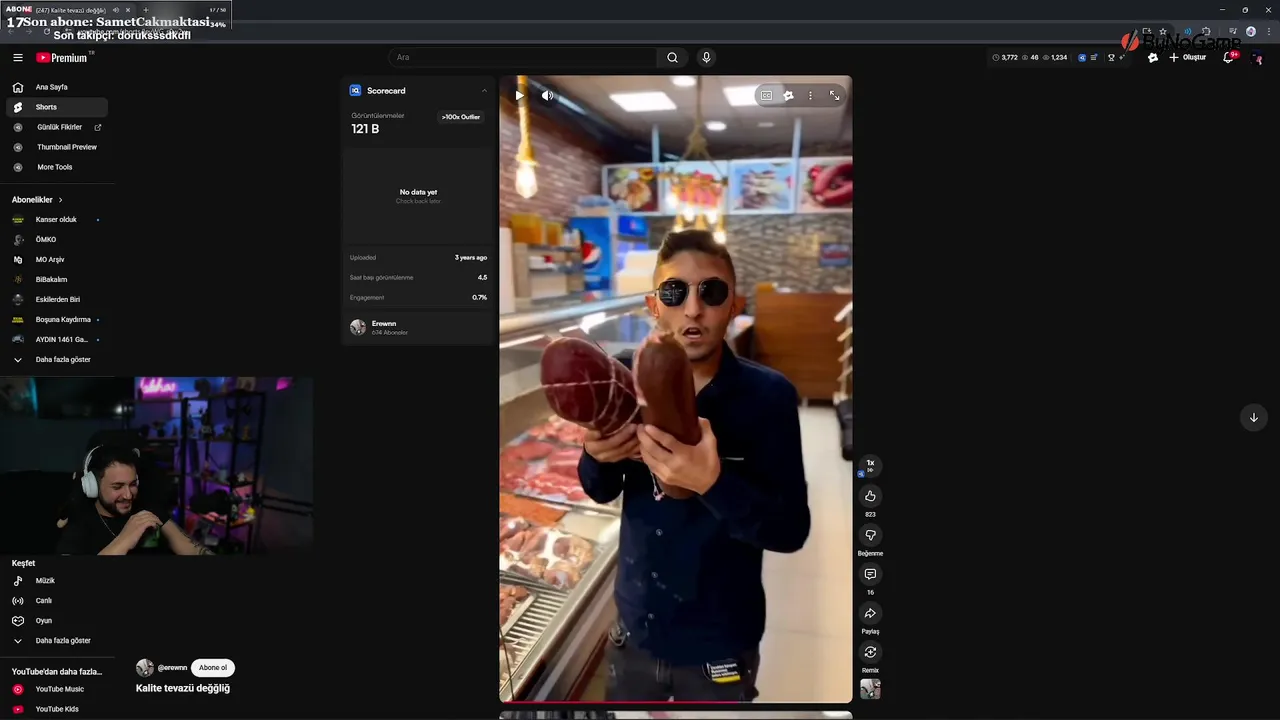Screen dimensions: 1280x720
Task: Open Short player settings gear
Action: [788, 95]
